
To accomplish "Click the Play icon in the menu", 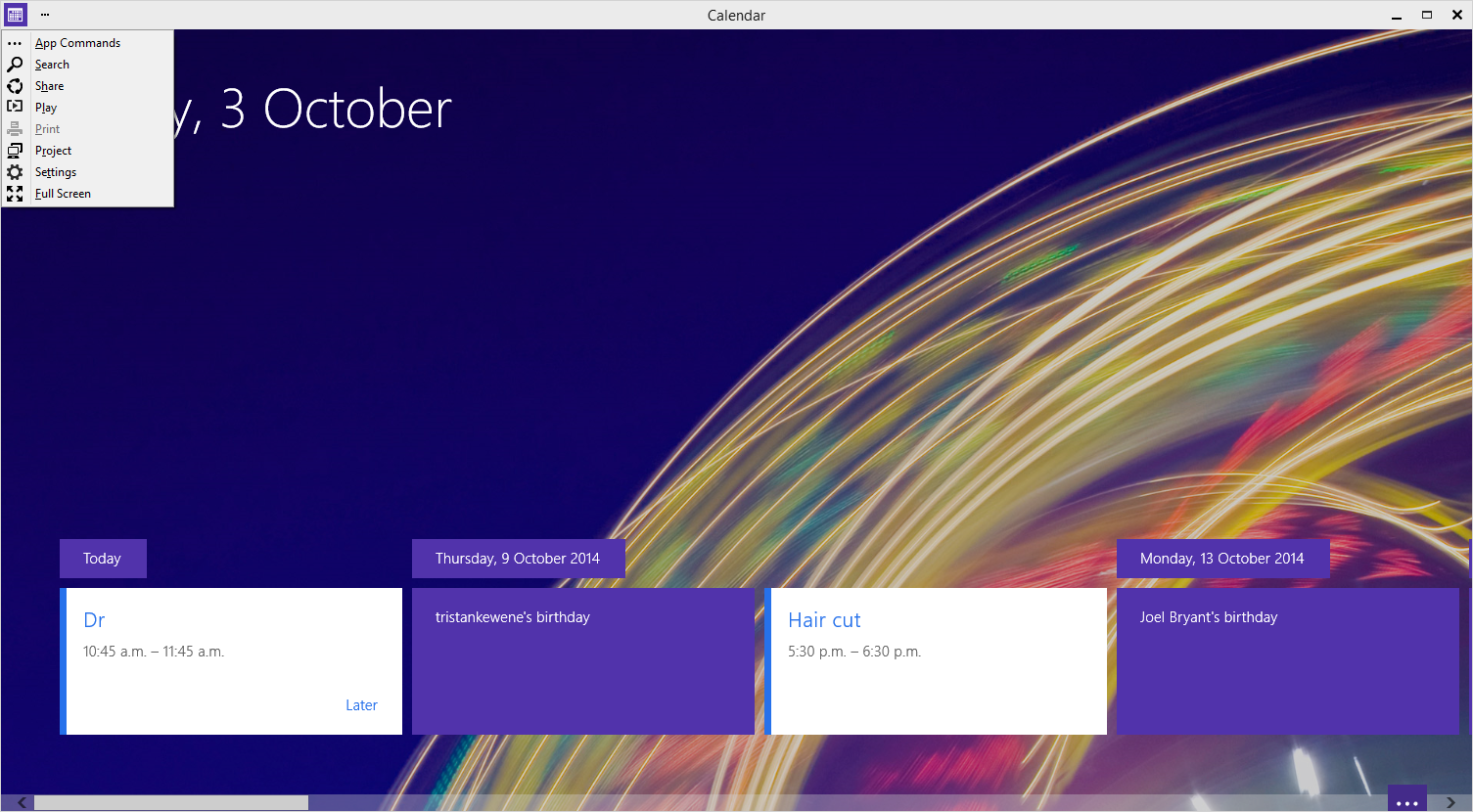I will 15,107.
